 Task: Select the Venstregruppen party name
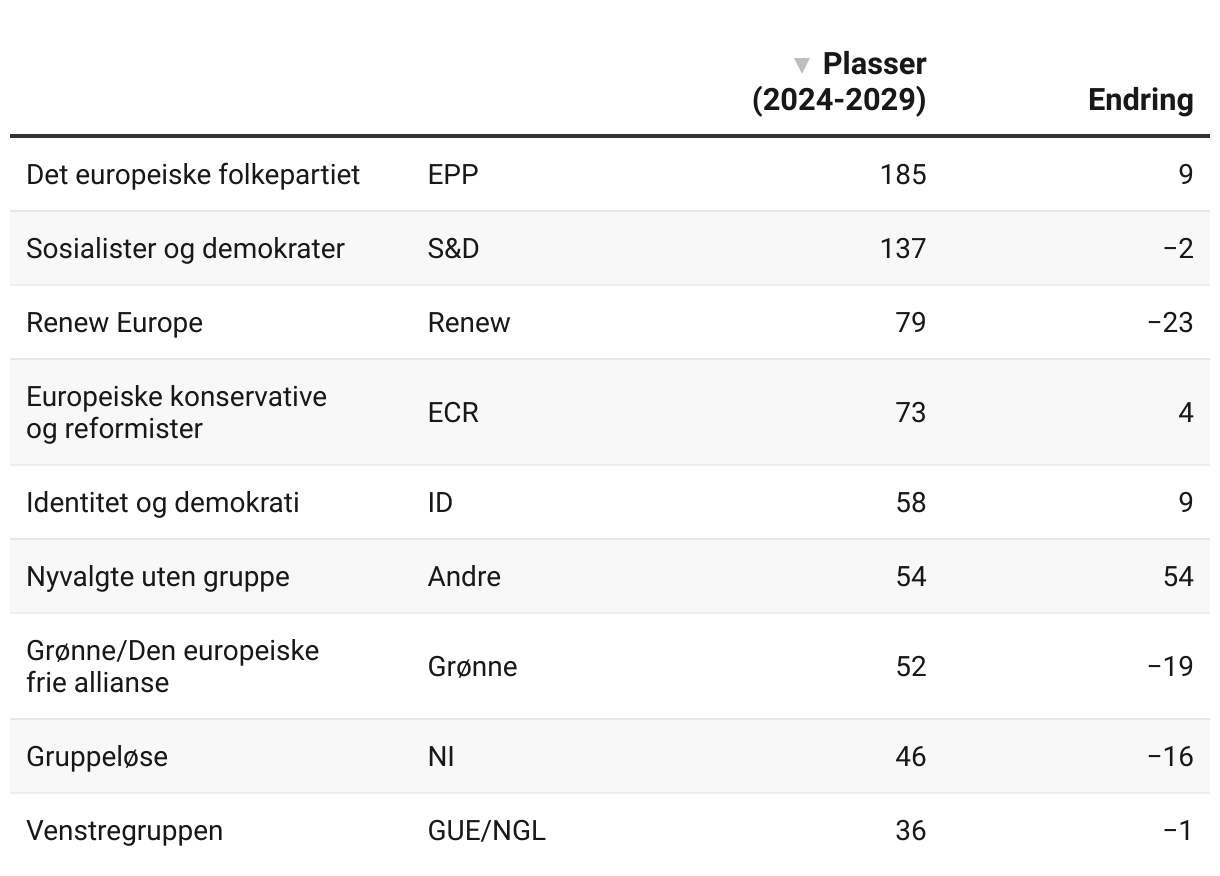tap(124, 831)
